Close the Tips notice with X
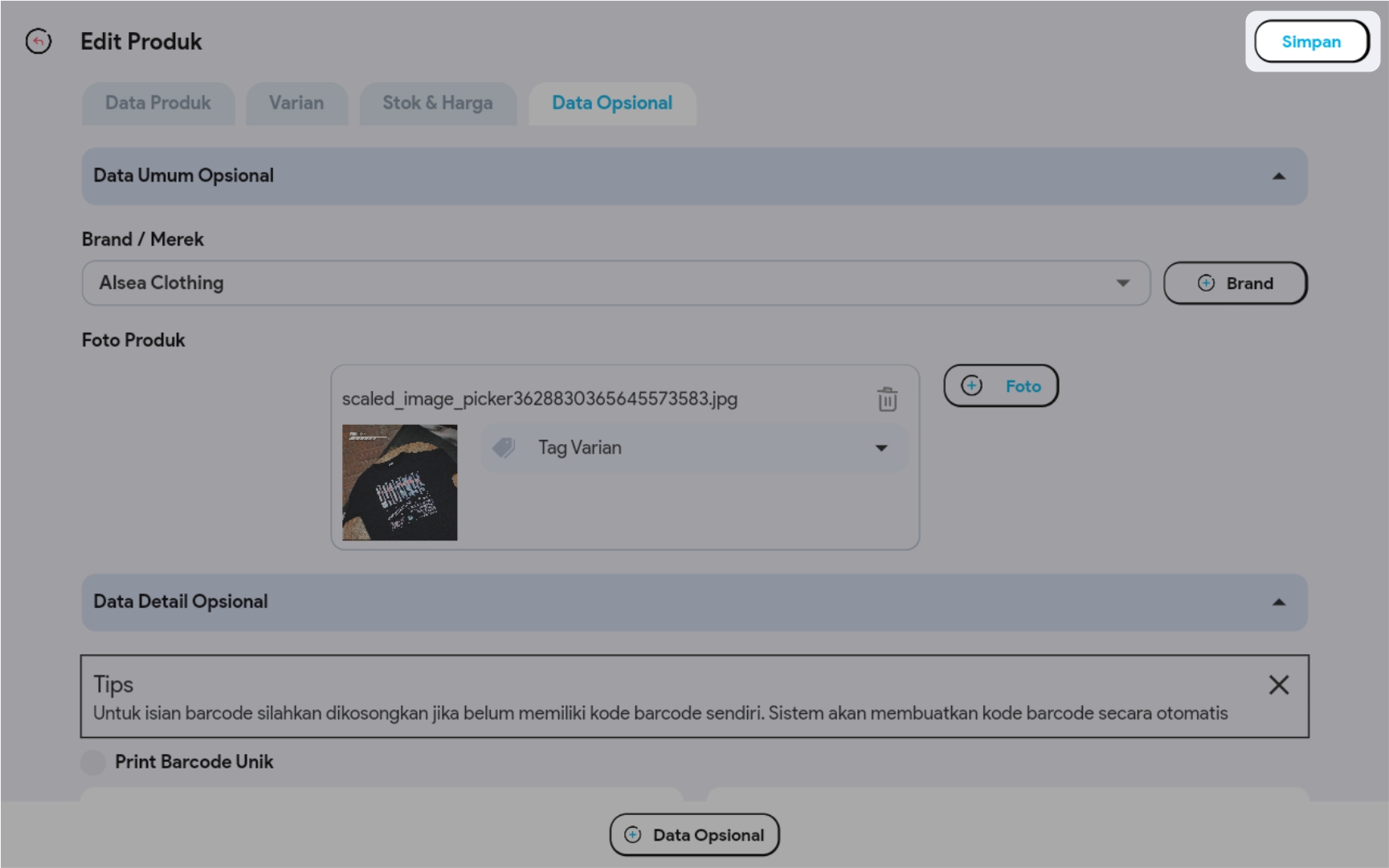Viewport: 1389px width, 868px height. click(1278, 685)
